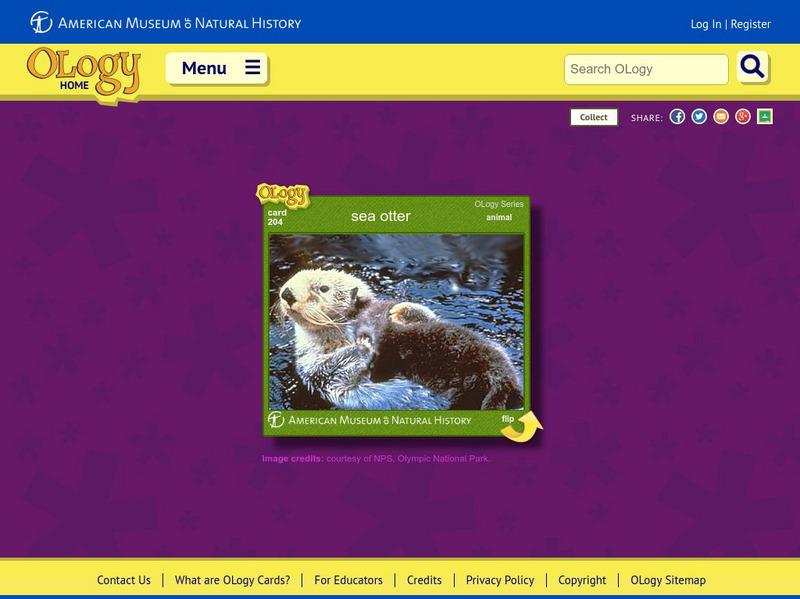Share the card on Twitter
This screenshot has width=800, height=599.
tap(701, 116)
